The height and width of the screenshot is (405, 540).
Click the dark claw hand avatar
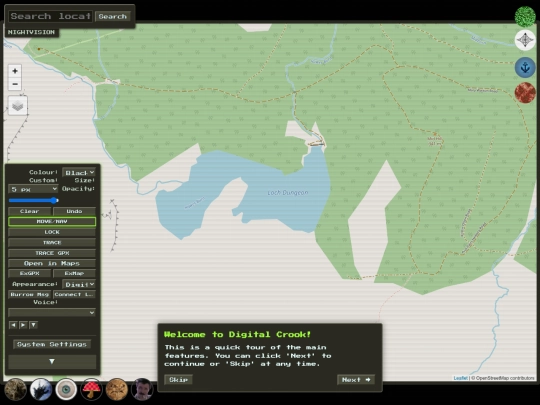(41, 390)
